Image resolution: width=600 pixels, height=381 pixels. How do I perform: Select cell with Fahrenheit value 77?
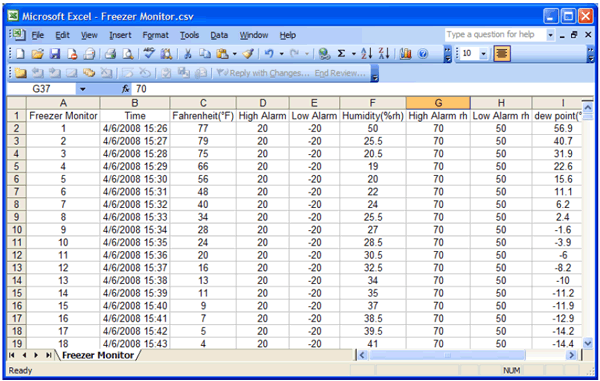point(203,129)
